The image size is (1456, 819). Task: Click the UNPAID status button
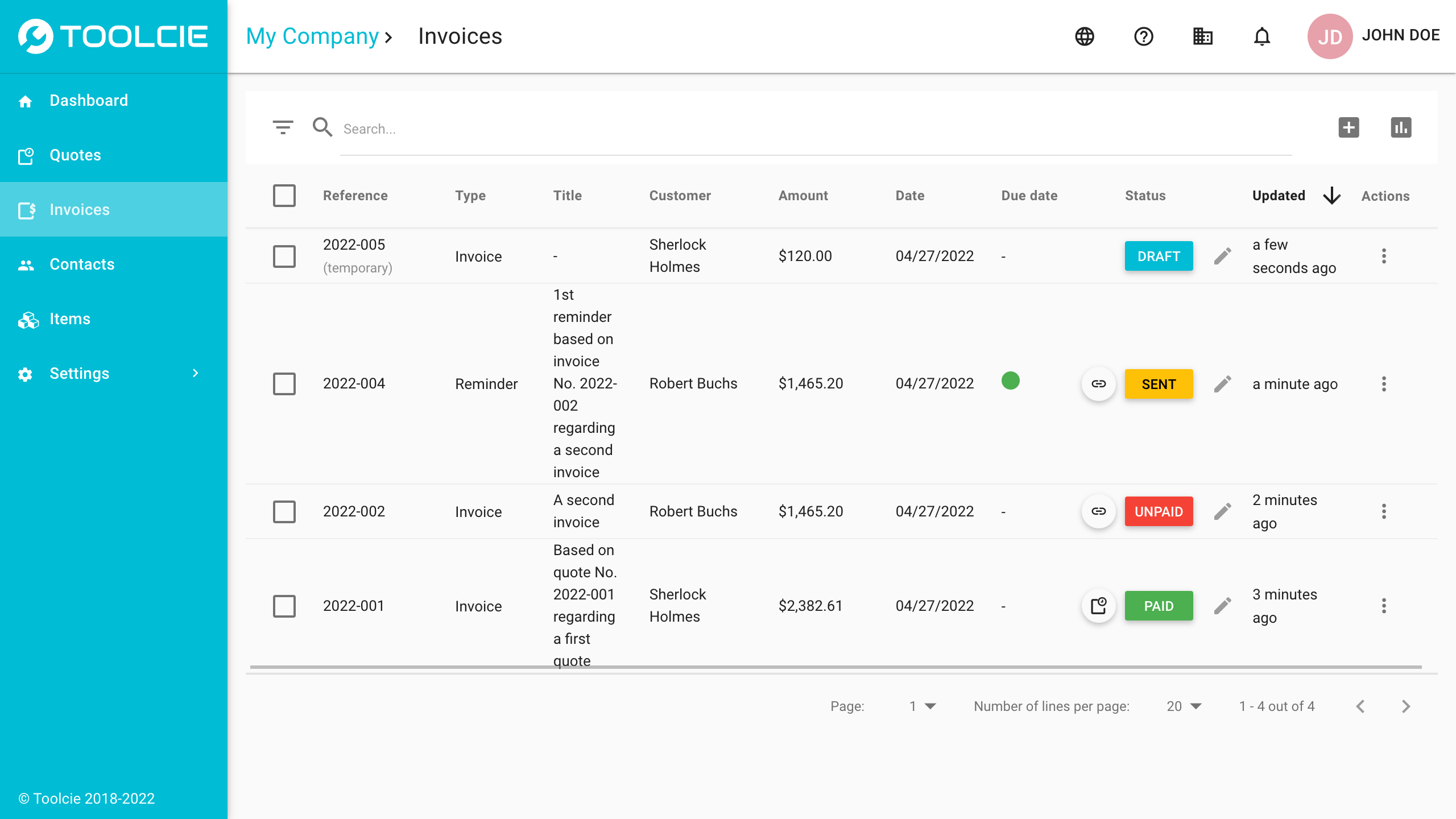(x=1159, y=511)
